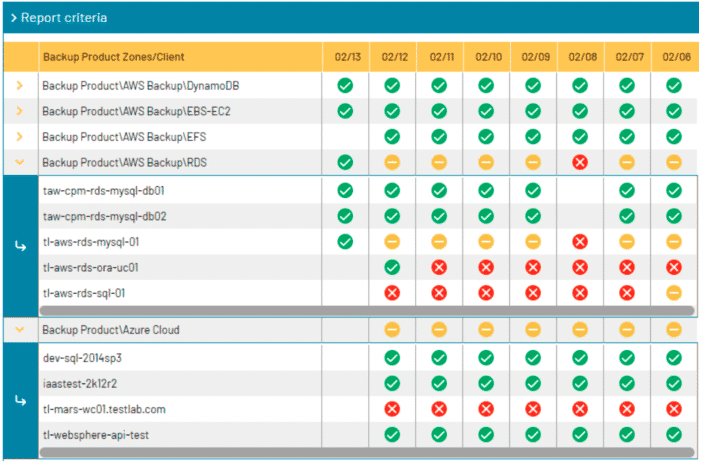702x464 pixels.
Task: Click taw-cpm-rds-mysql-db01 success icon for 02/09
Action: point(533,190)
